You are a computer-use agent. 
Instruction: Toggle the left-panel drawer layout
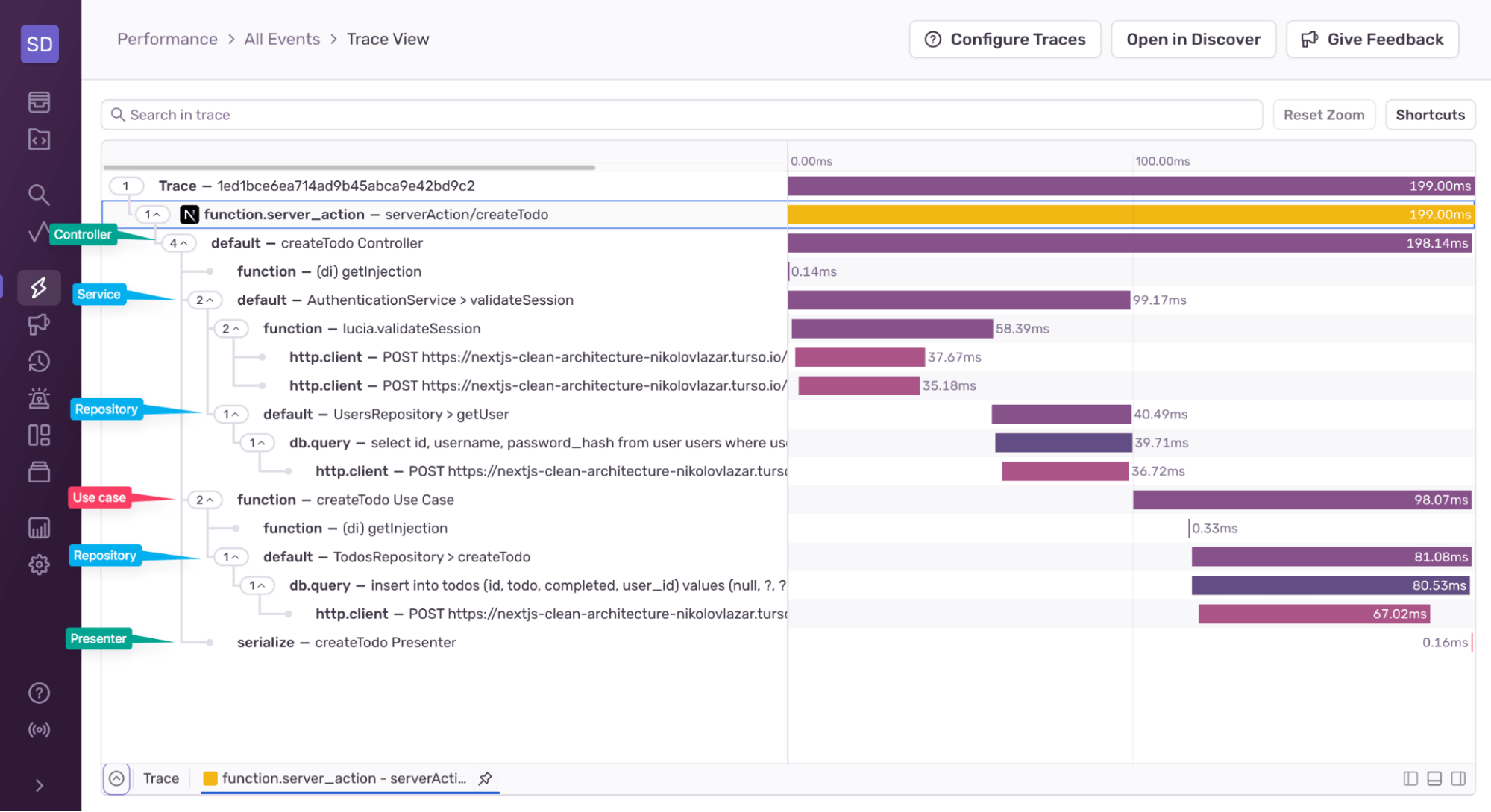1410,778
